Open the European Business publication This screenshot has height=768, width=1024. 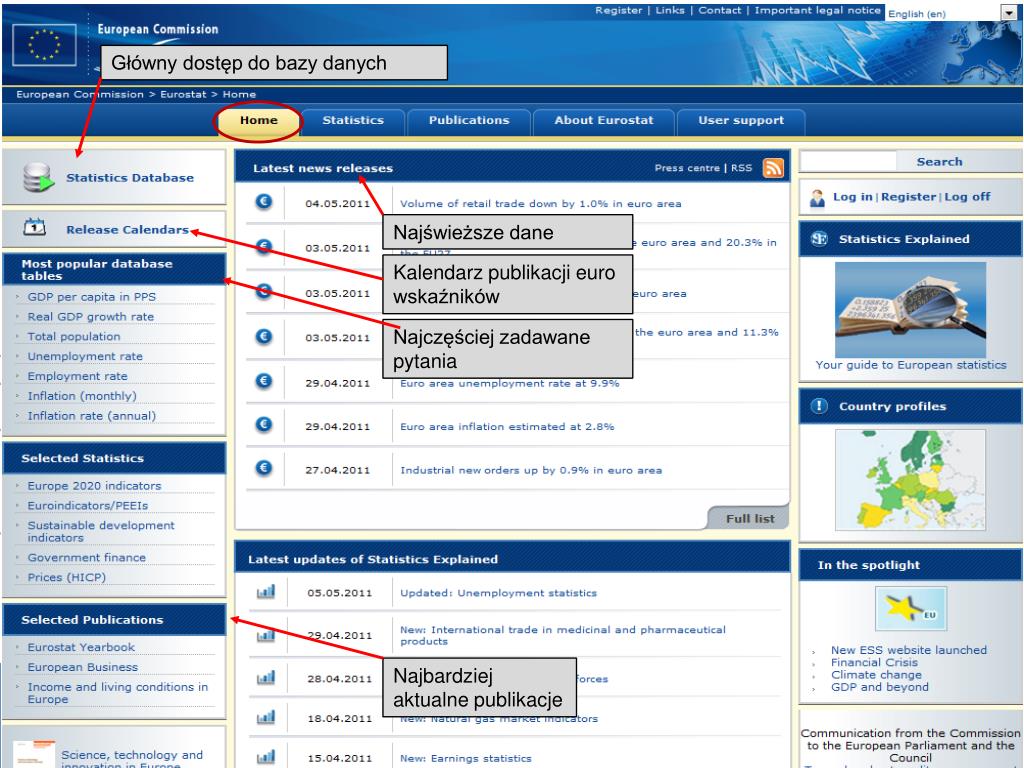[x=82, y=667]
